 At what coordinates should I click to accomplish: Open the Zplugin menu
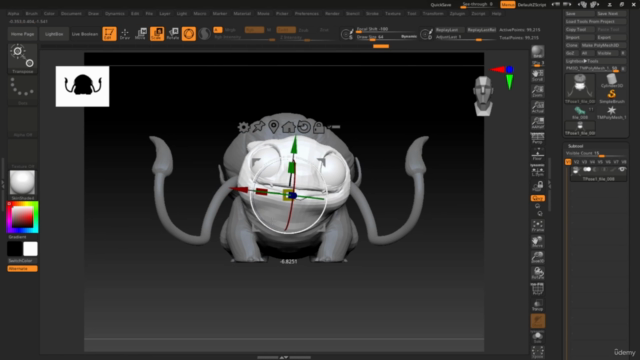point(457,13)
